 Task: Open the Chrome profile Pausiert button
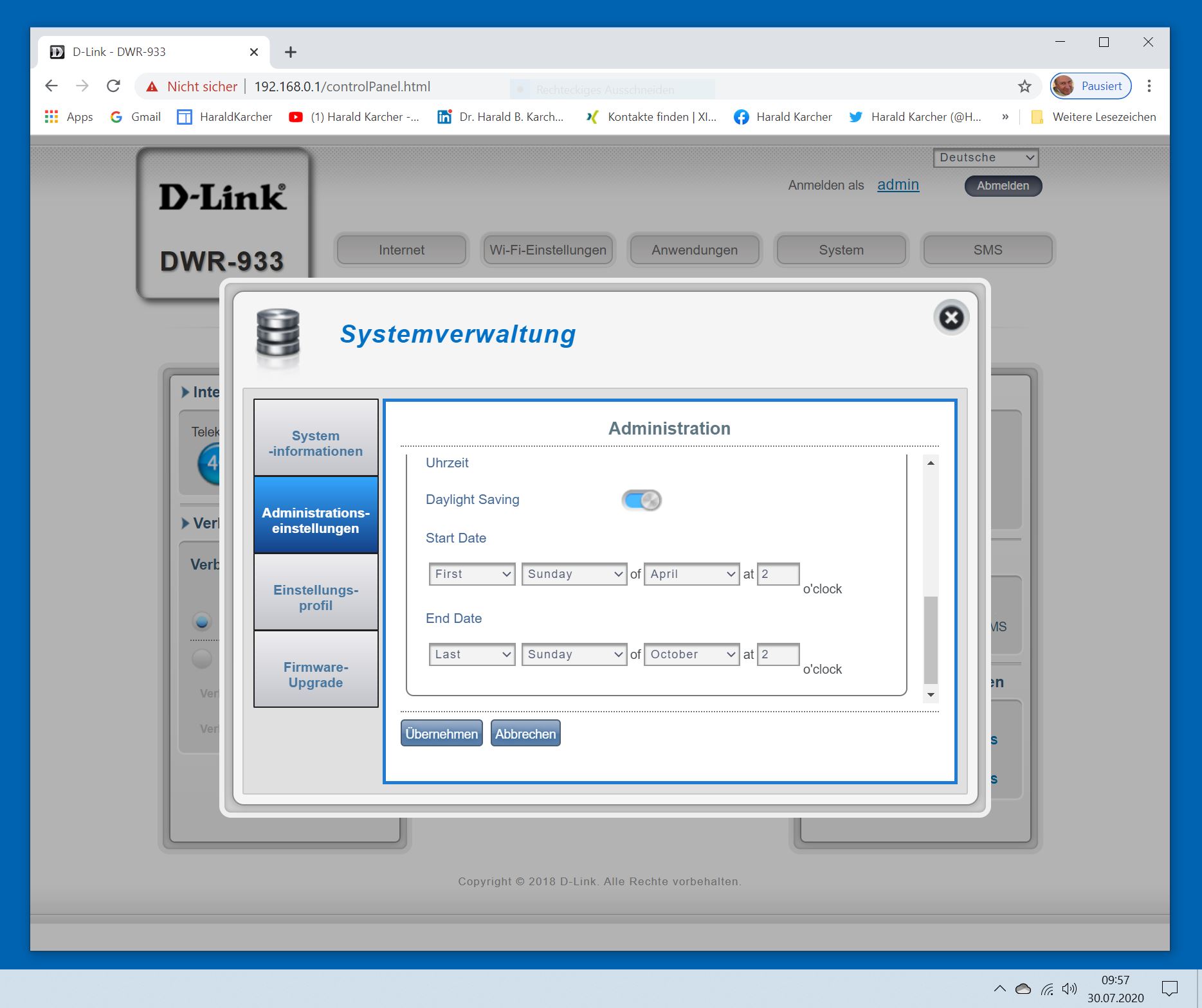(x=1091, y=86)
